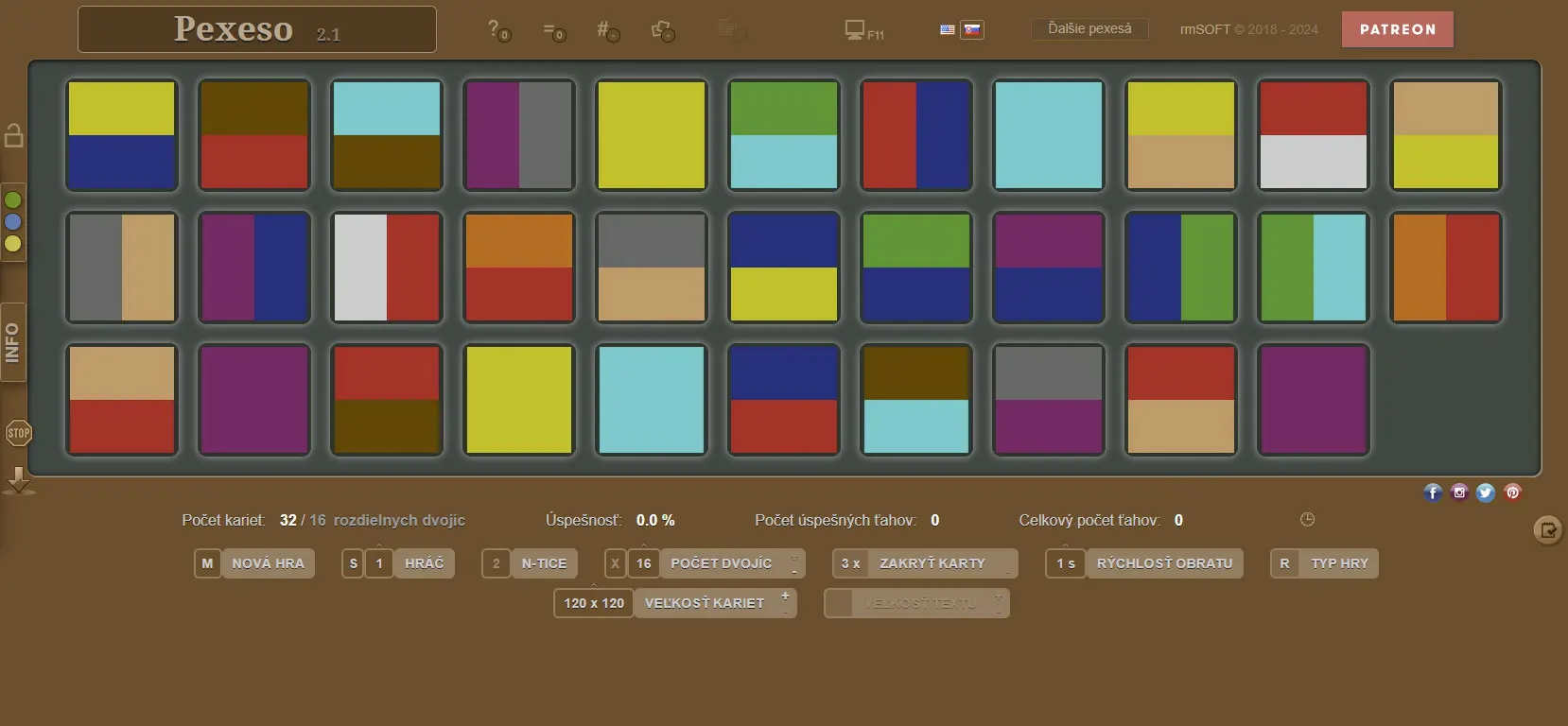Screen dimensions: 1568x726
Task: Open the VEĽKOSŤ KARIET size selector
Action: tap(705, 603)
